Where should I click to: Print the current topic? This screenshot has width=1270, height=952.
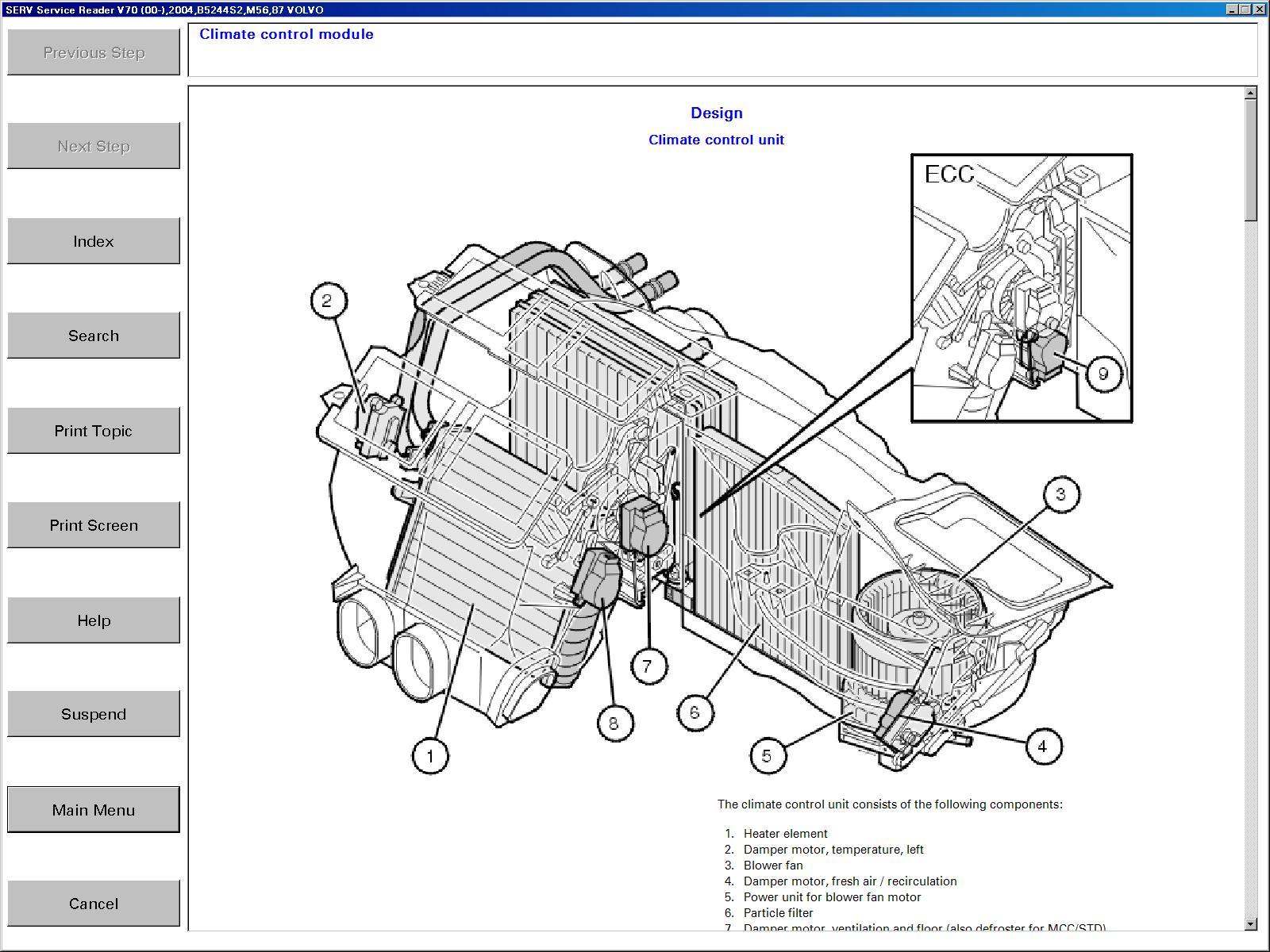[94, 431]
